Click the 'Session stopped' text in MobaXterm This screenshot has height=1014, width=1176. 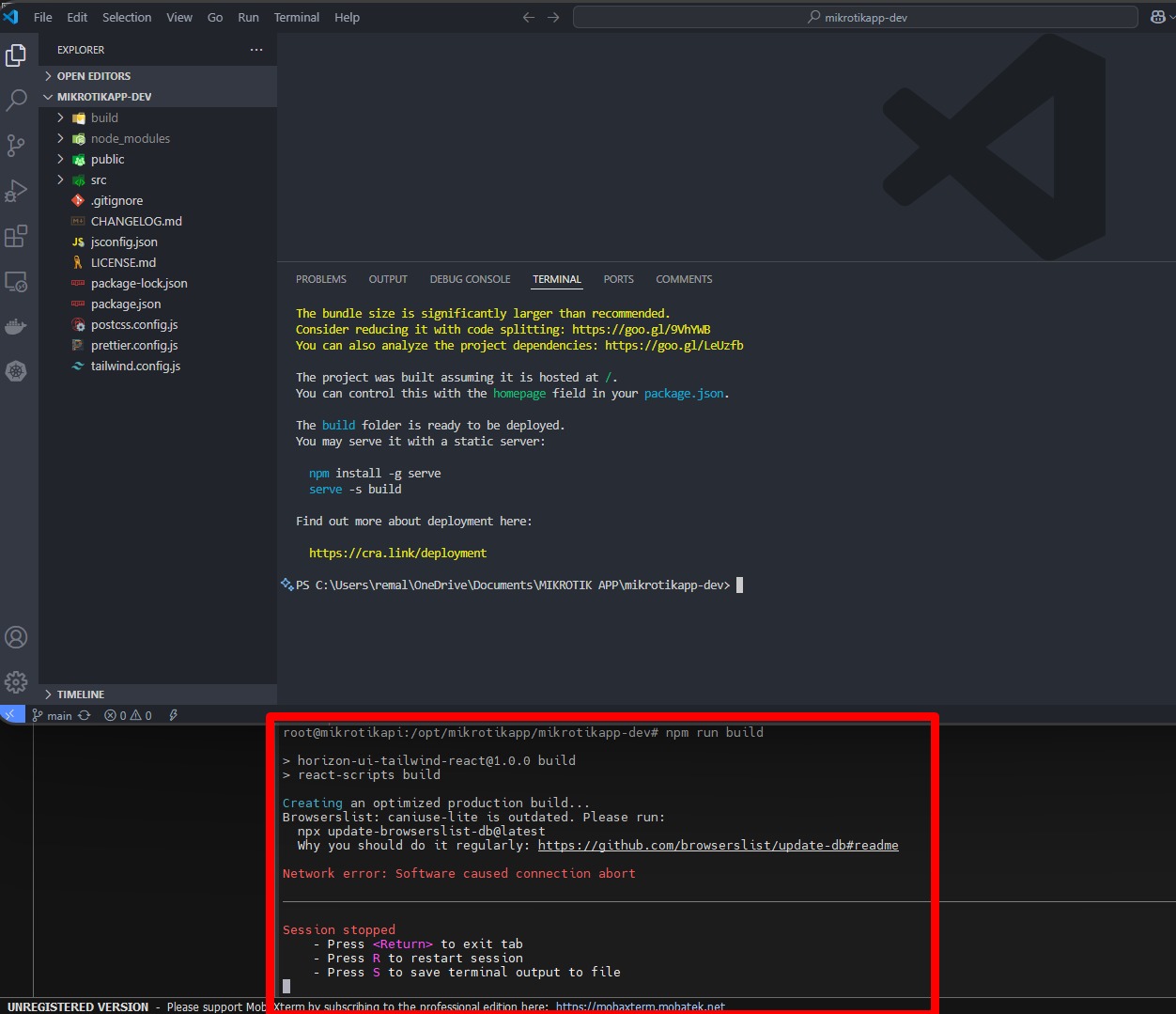[x=339, y=930]
